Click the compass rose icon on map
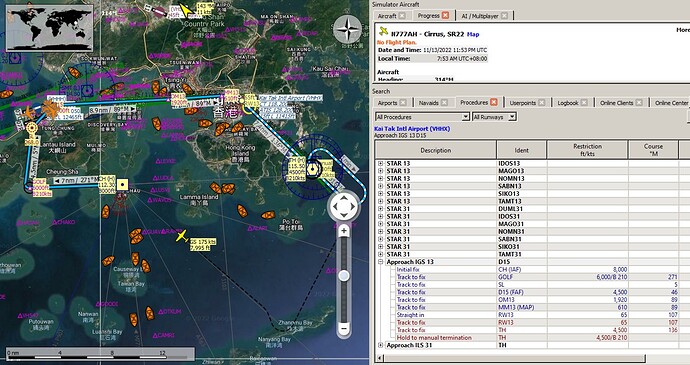This screenshot has height=365, width=690. coord(347,30)
